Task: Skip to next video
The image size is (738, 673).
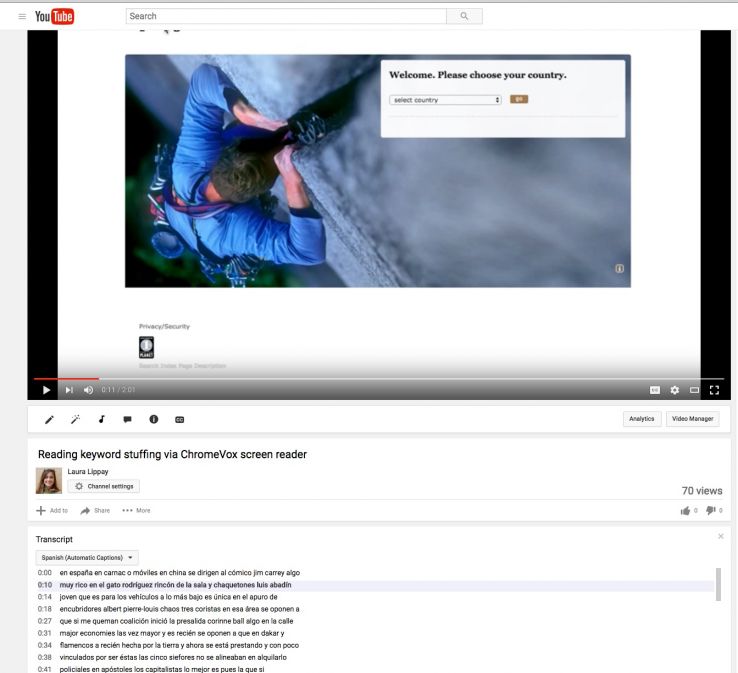Action: pyautogui.click(x=69, y=390)
